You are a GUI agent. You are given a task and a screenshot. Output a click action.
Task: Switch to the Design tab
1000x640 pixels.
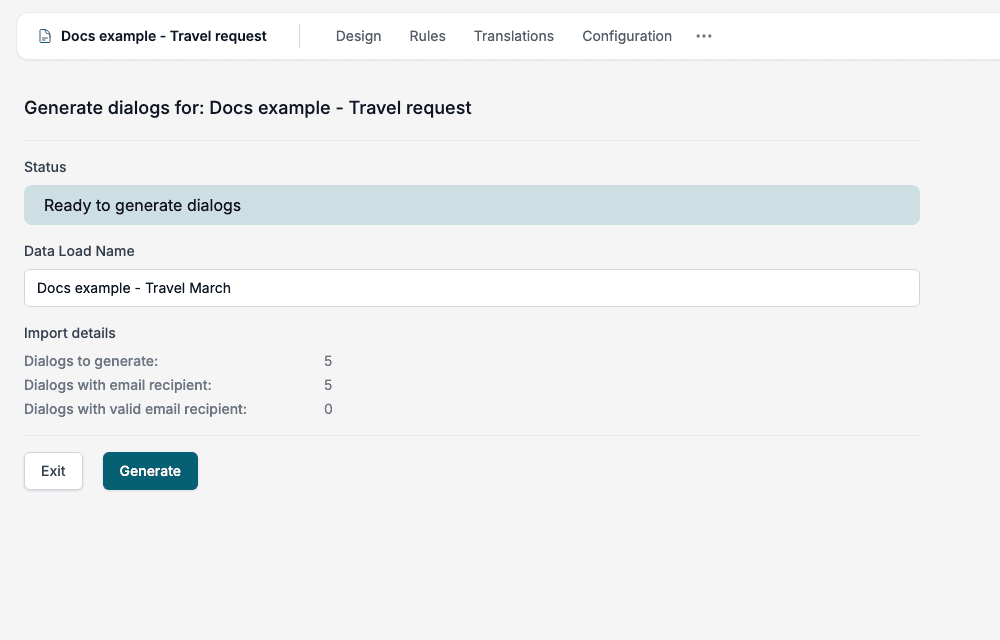[x=358, y=36]
